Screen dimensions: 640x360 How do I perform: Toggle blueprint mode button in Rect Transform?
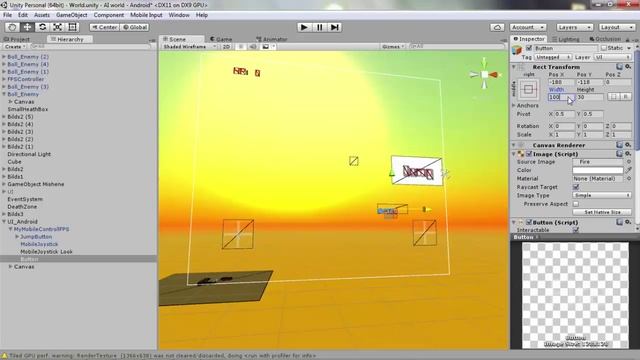pyautogui.click(x=613, y=97)
